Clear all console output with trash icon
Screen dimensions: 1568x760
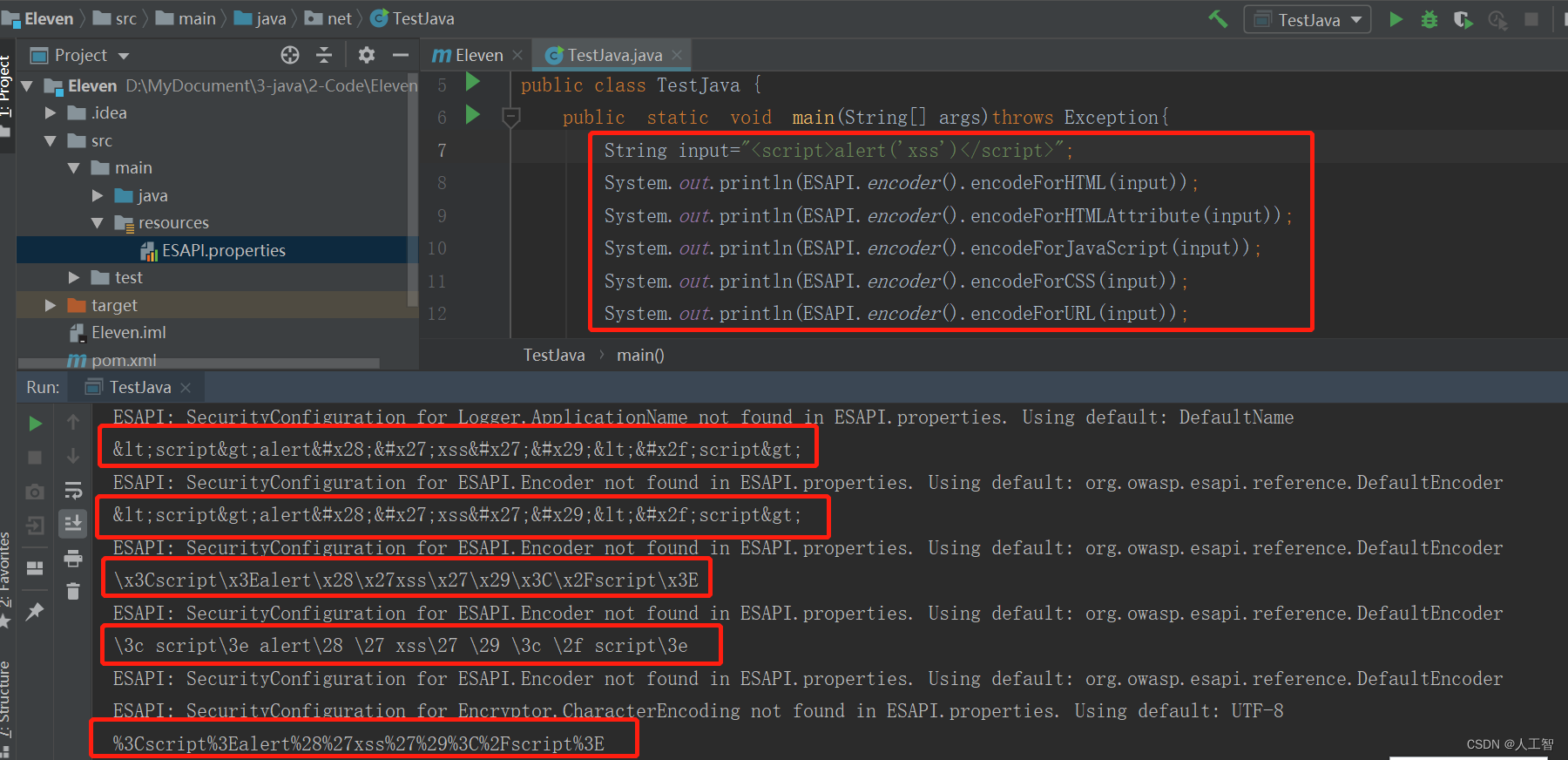[x=73, y=591]
